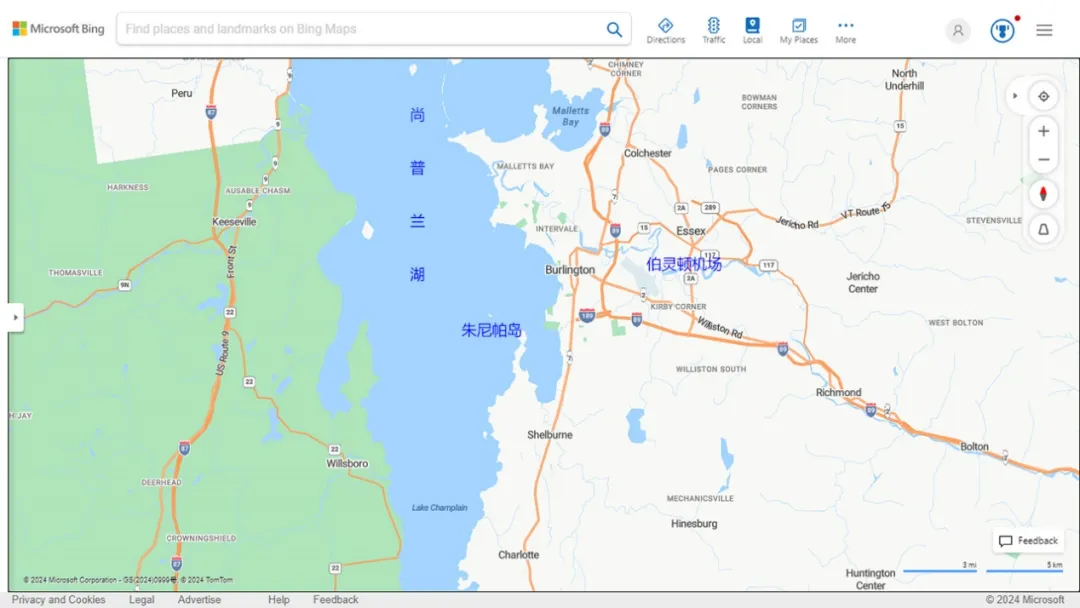Expand the map controls arrow beside locate
This screenshot has height=608, width=1080.
[1015, 96]
